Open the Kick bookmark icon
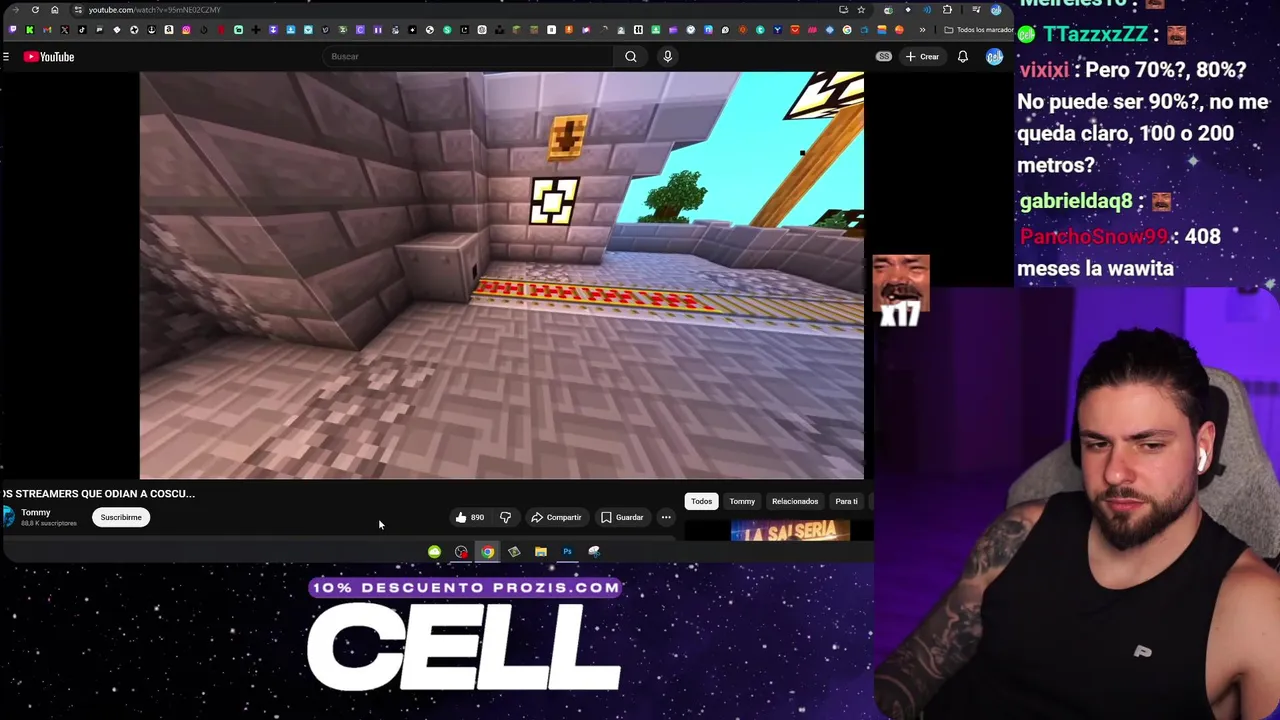 click(30, 30)
